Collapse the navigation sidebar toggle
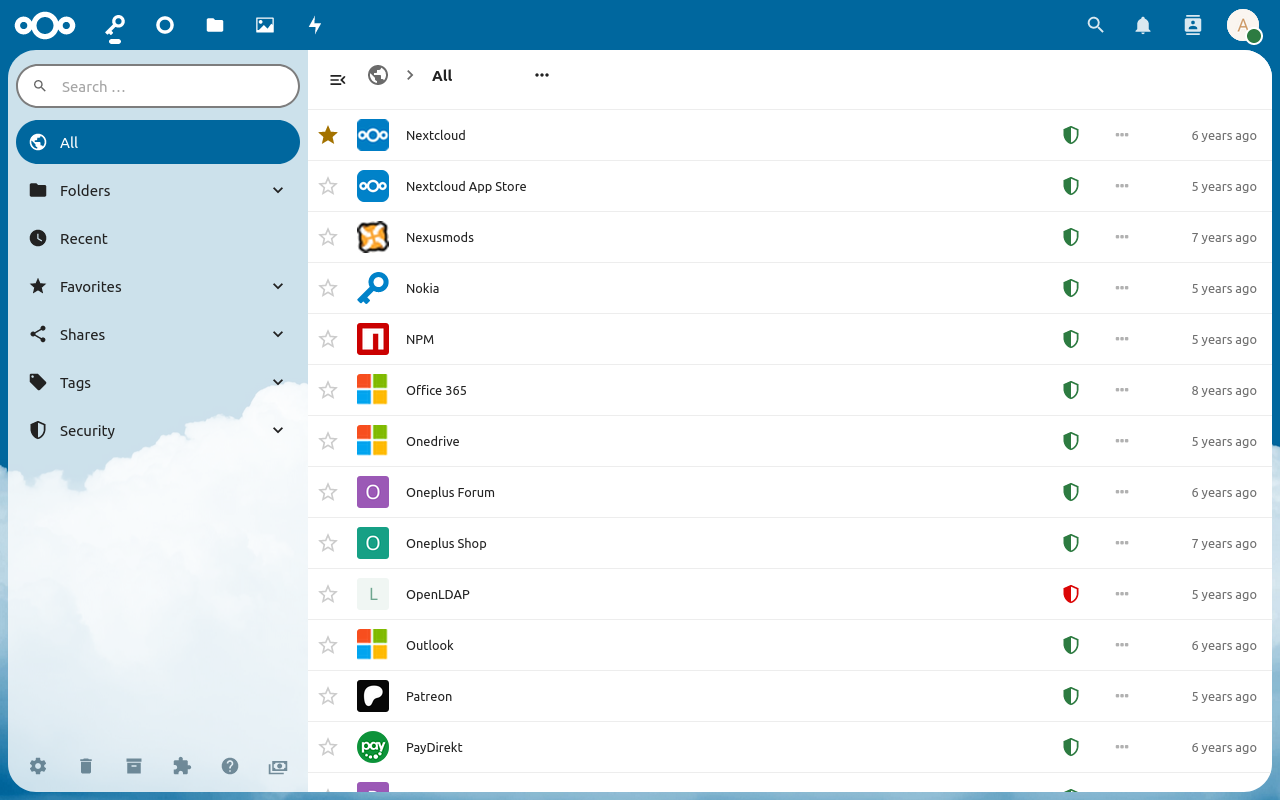Viewport: 1280px width, 800px height. click(338, 79)
